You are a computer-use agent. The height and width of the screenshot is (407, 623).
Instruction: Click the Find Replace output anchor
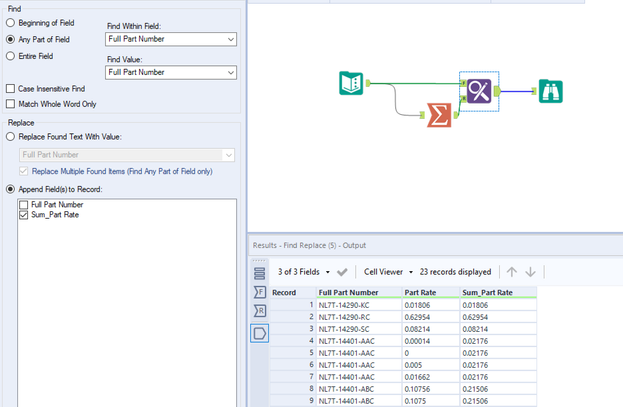497,91
